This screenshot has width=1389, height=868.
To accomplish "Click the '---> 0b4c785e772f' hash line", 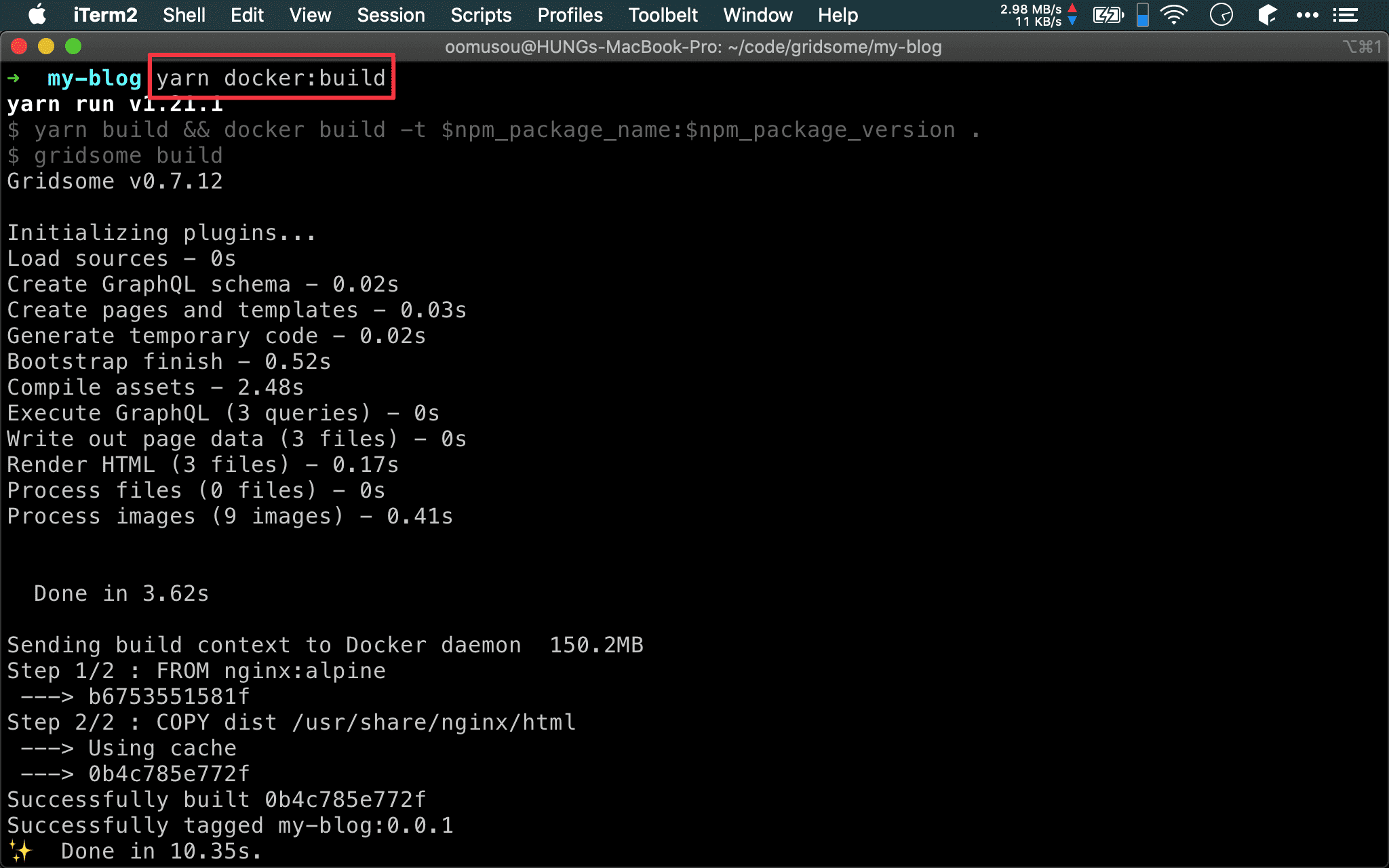I will click(x=135, y=774).
